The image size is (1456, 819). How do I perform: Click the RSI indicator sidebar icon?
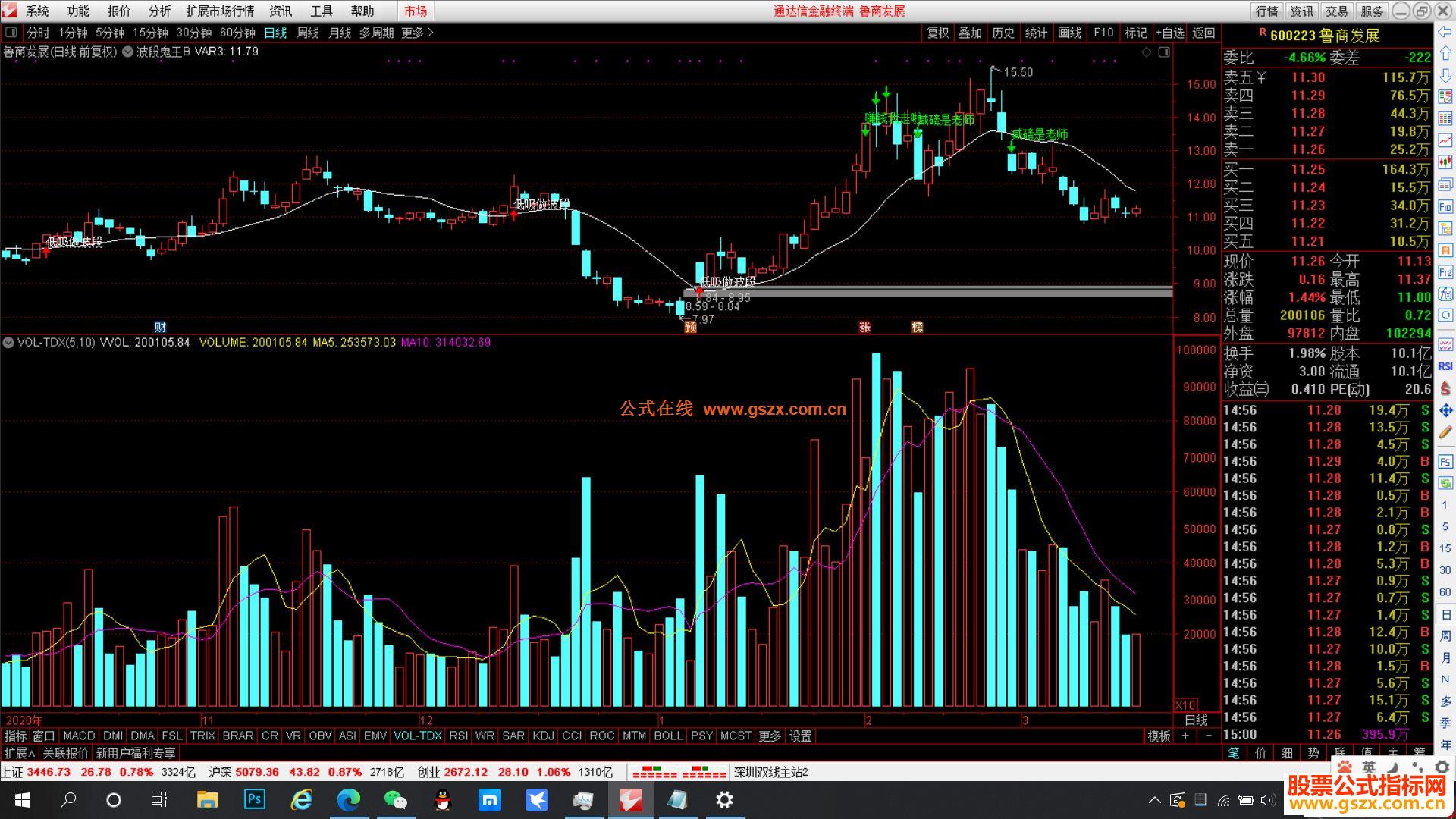pyautogui.click(x=1445, y=366)
